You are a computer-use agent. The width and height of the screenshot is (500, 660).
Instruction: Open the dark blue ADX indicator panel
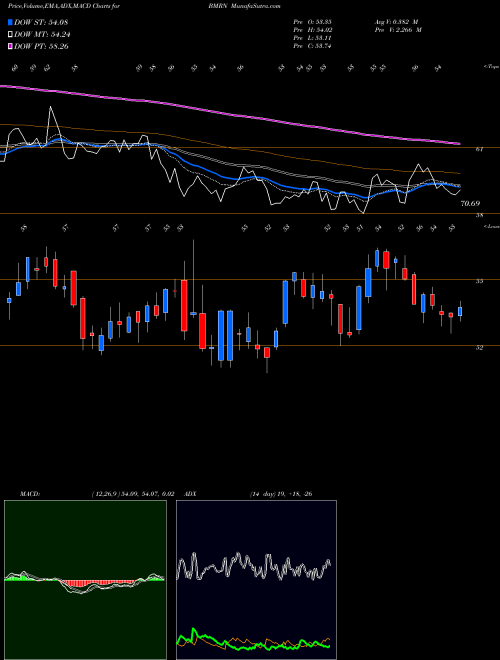click(256, 580)
